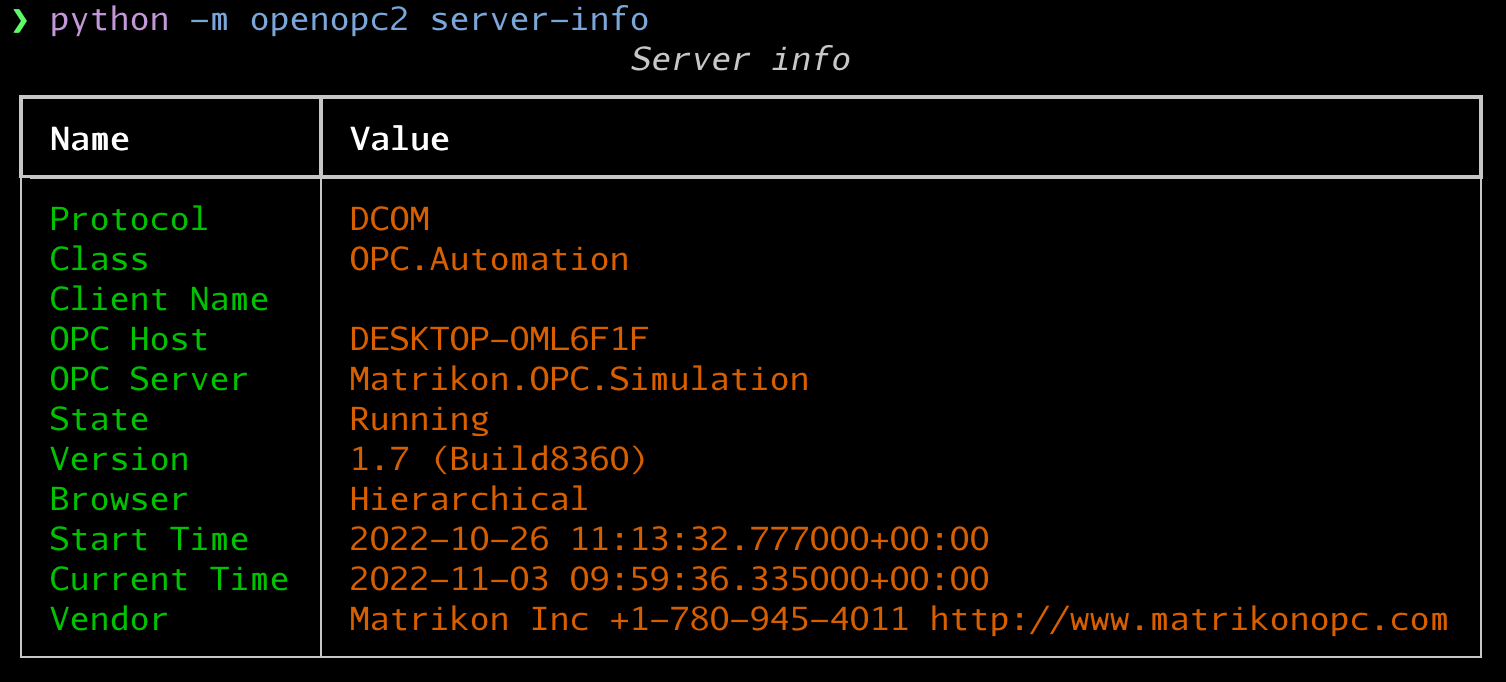
Task: Click the Matrikon phone number +1-780-945-4011
Action: point(755,619)
